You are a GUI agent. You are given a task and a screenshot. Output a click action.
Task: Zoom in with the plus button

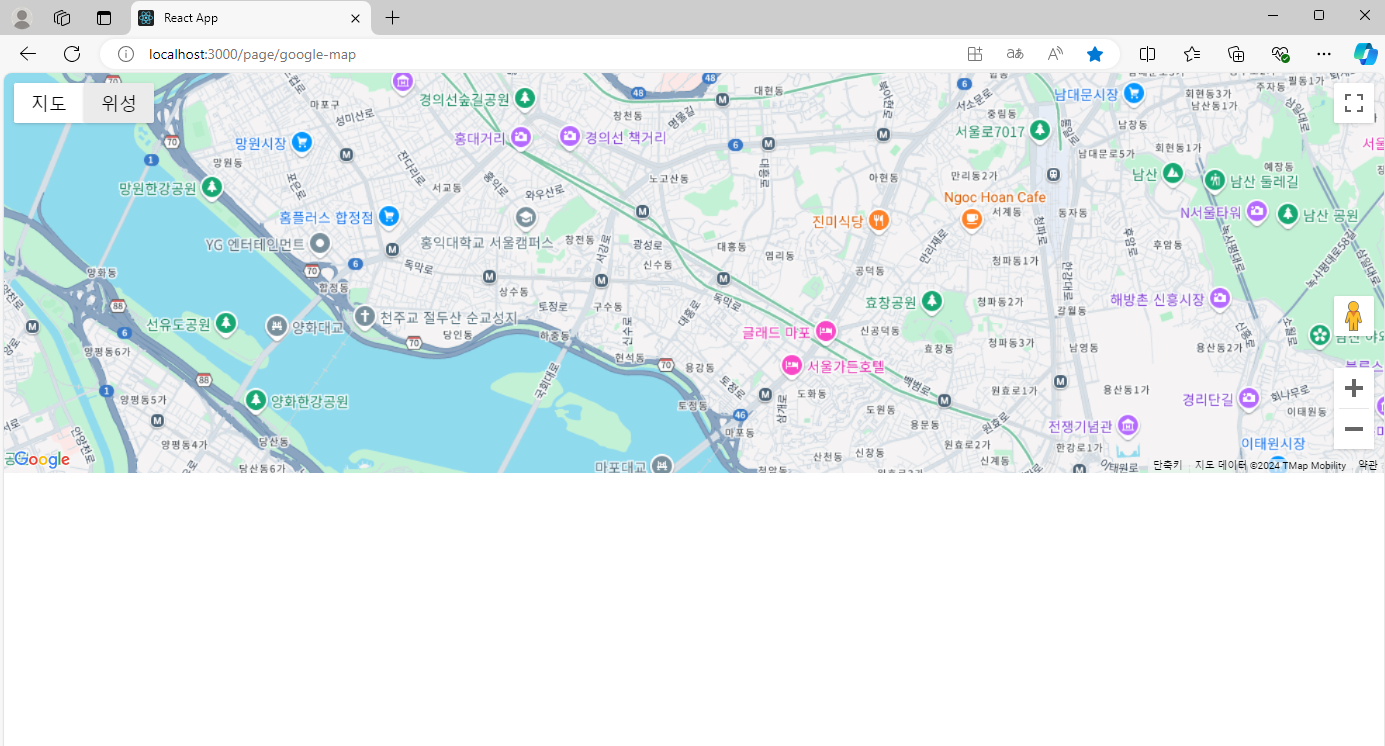click(x=1354, y=388)
